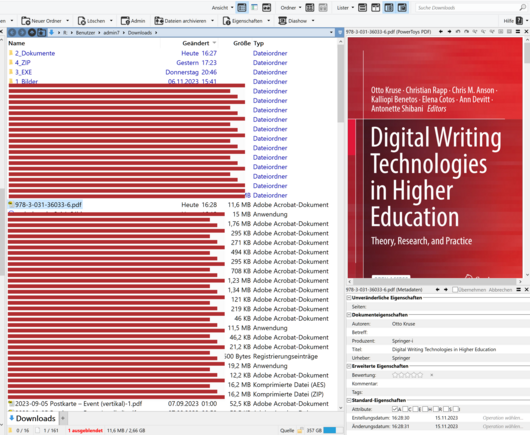The image size is (530, 435).
Task: Uncheck the A archive attribute checkbox
Action: (x=394, y=409)
